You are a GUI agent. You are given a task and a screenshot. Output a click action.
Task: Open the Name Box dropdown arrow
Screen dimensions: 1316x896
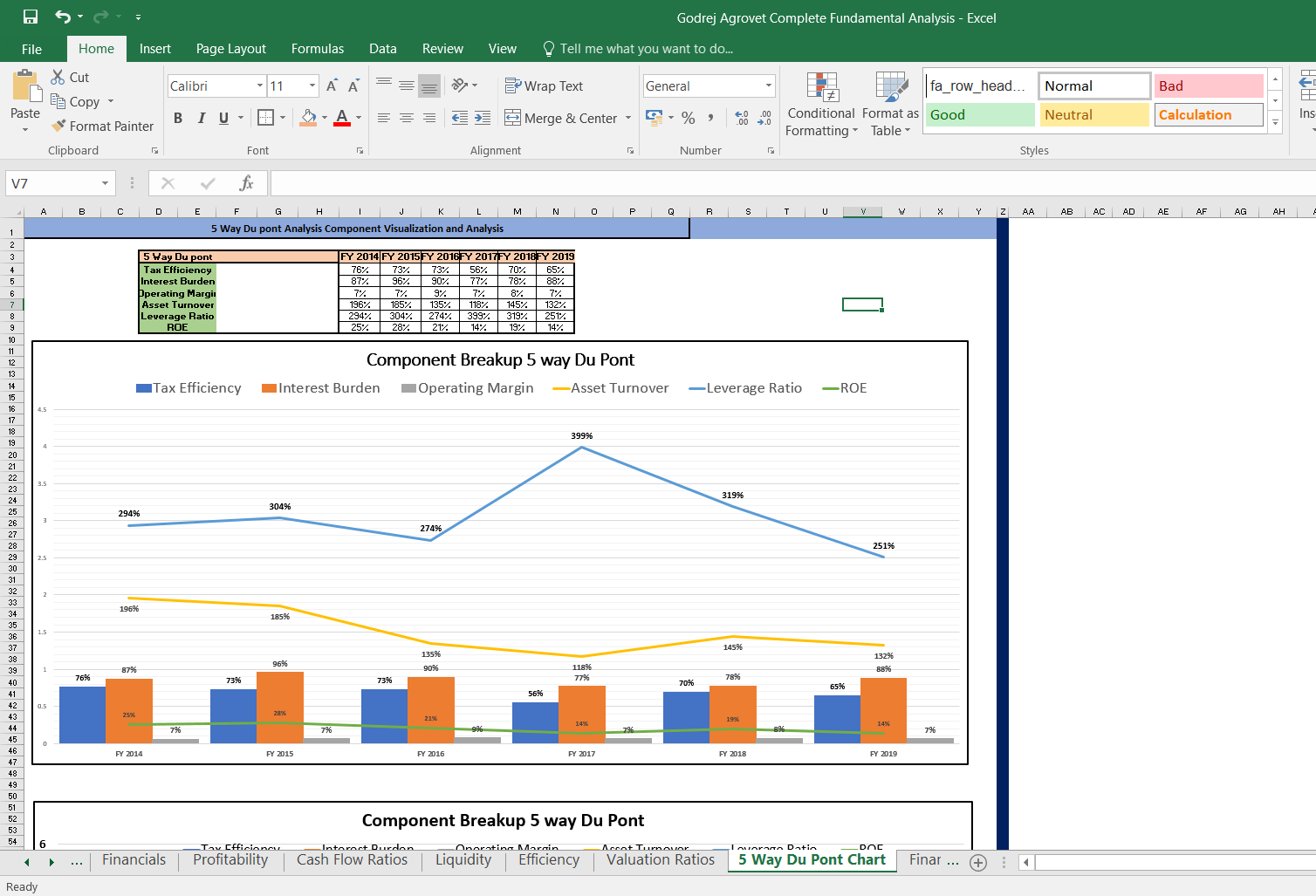[105, 183]
